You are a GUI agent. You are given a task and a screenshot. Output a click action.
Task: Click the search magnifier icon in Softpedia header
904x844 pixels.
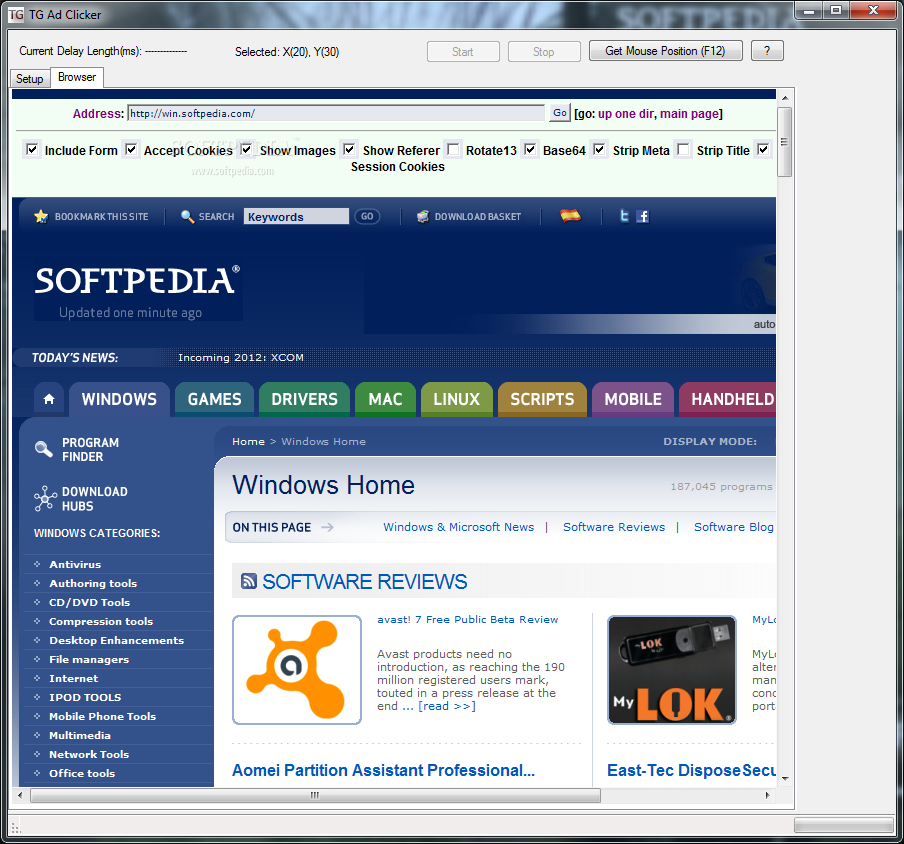coord(187,217)
